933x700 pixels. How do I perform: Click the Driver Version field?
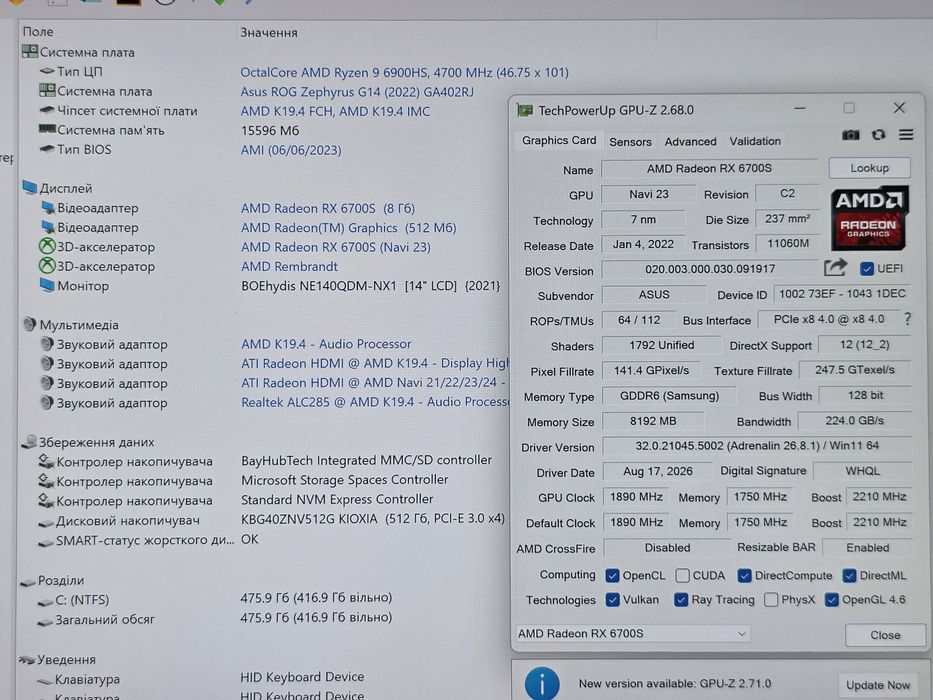757,446
